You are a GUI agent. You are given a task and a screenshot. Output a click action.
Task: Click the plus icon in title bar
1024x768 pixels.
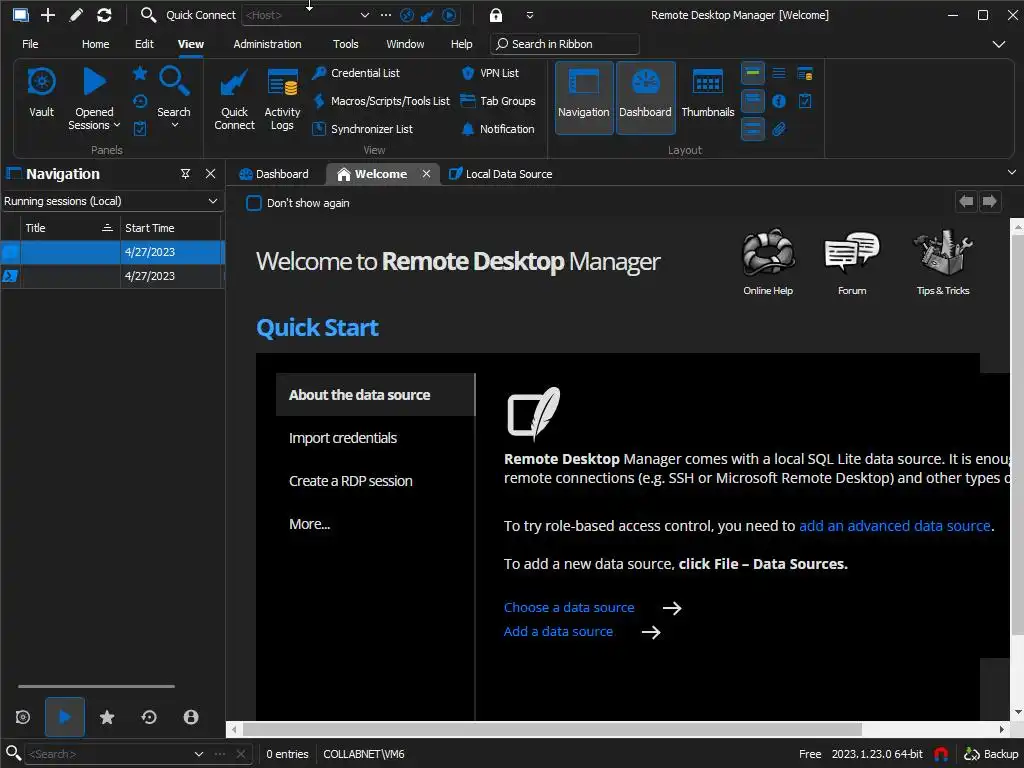pyautogui.click(x=48, y=14)
